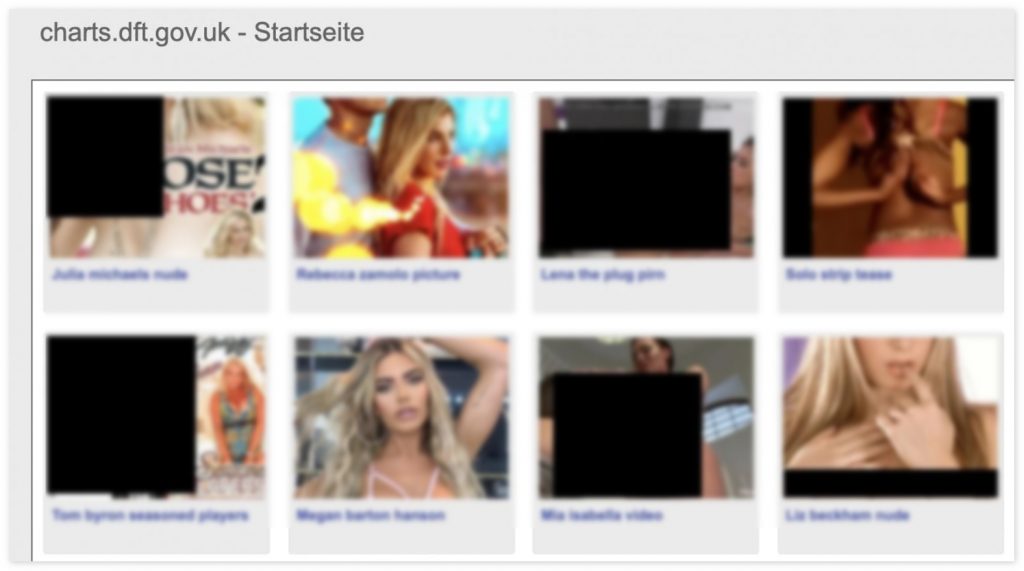Click the 'Liz beckham nude' thumbnail
Image resolution: width=1024 pixels, height=571 pixels.
pyautogui.click(x=889, y=417)
